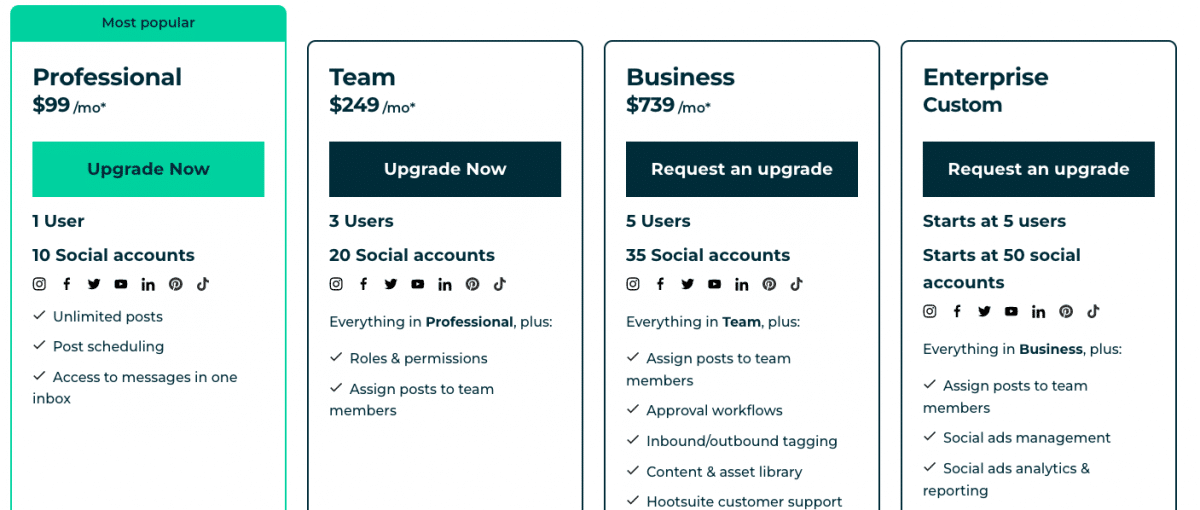Click the LinkedIn icon in Team plan
The image size is (1200, 510).
pos(445,284)
